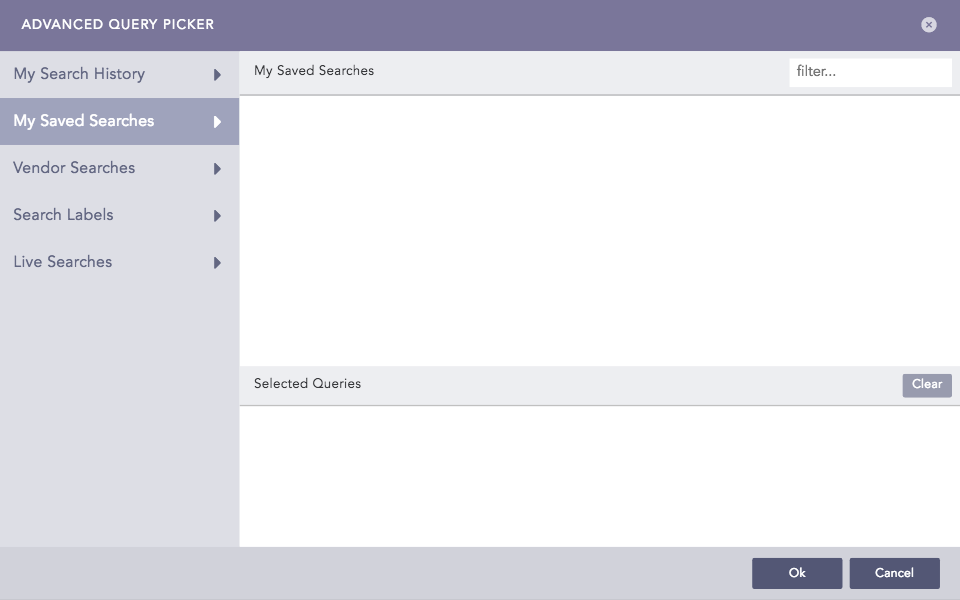Confirm selection with the Ok button
Viewport: 960px width, 600px height.
click(x=796, y=573)
